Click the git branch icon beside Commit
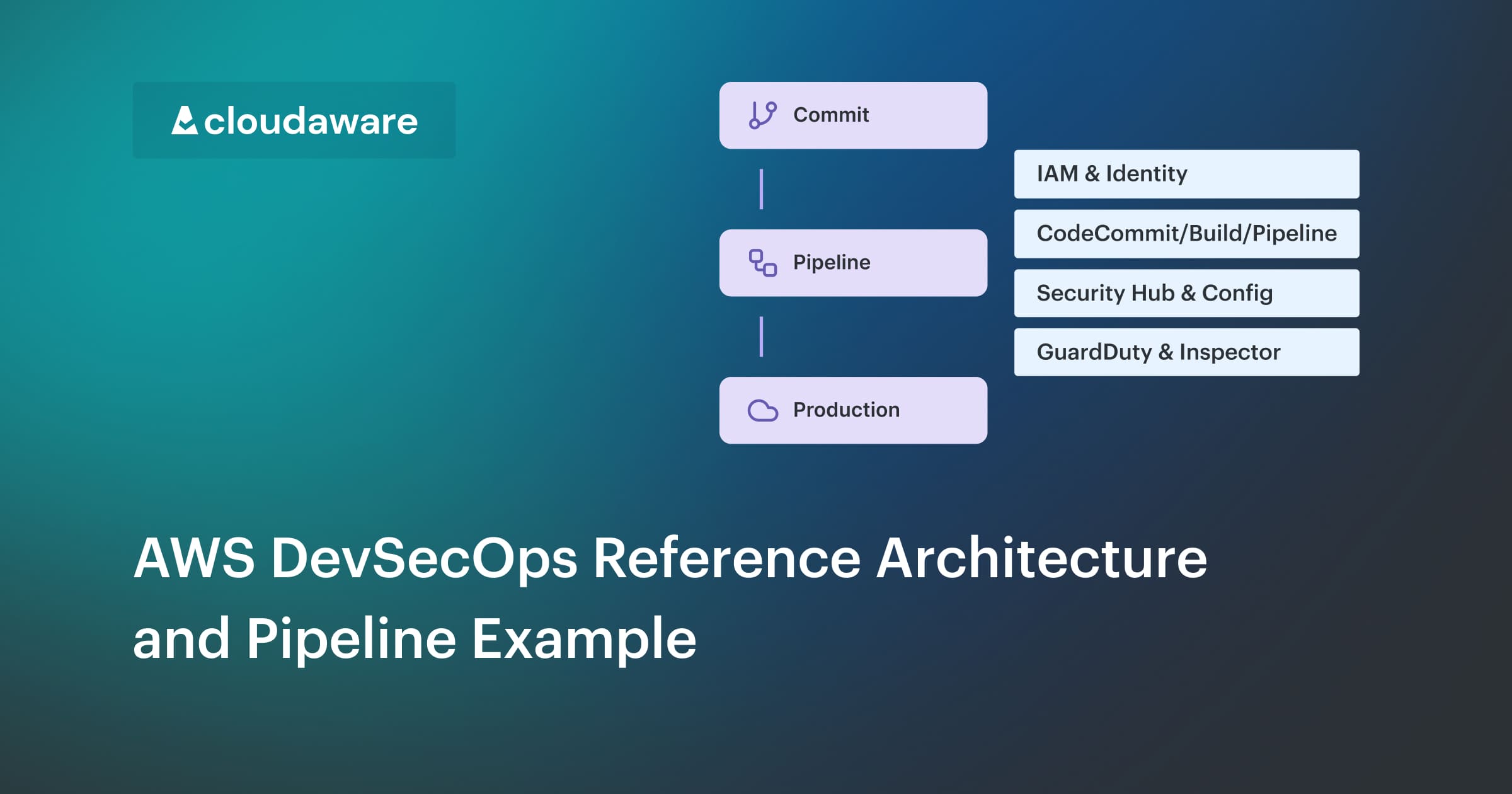The height and width of the screenshot is (794, 1512). pyautogui.click(x=762, y=115)
